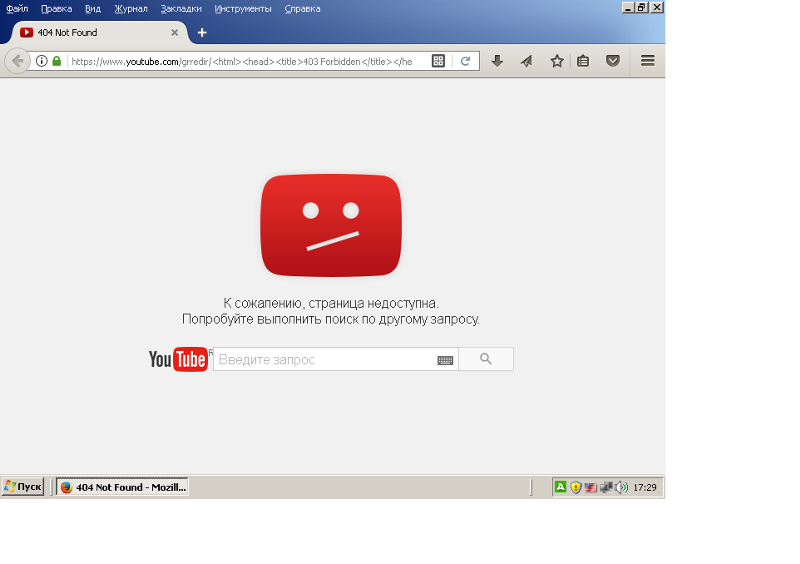Click the QR grid icon in address bar
This screenshot has height=564, width=800.
click(x=438, y=61)
